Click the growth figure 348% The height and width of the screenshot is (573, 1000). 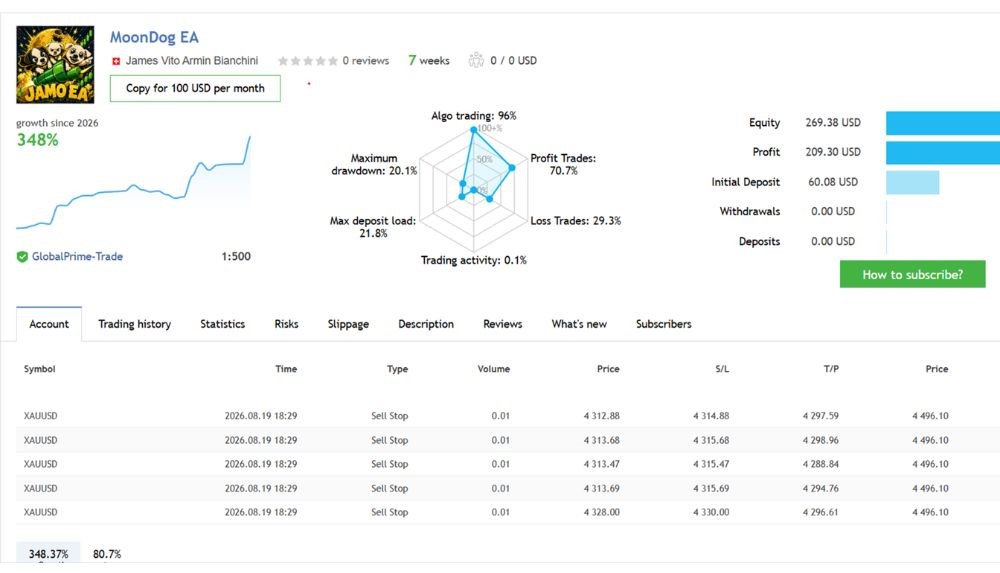(x=38, y=140)
